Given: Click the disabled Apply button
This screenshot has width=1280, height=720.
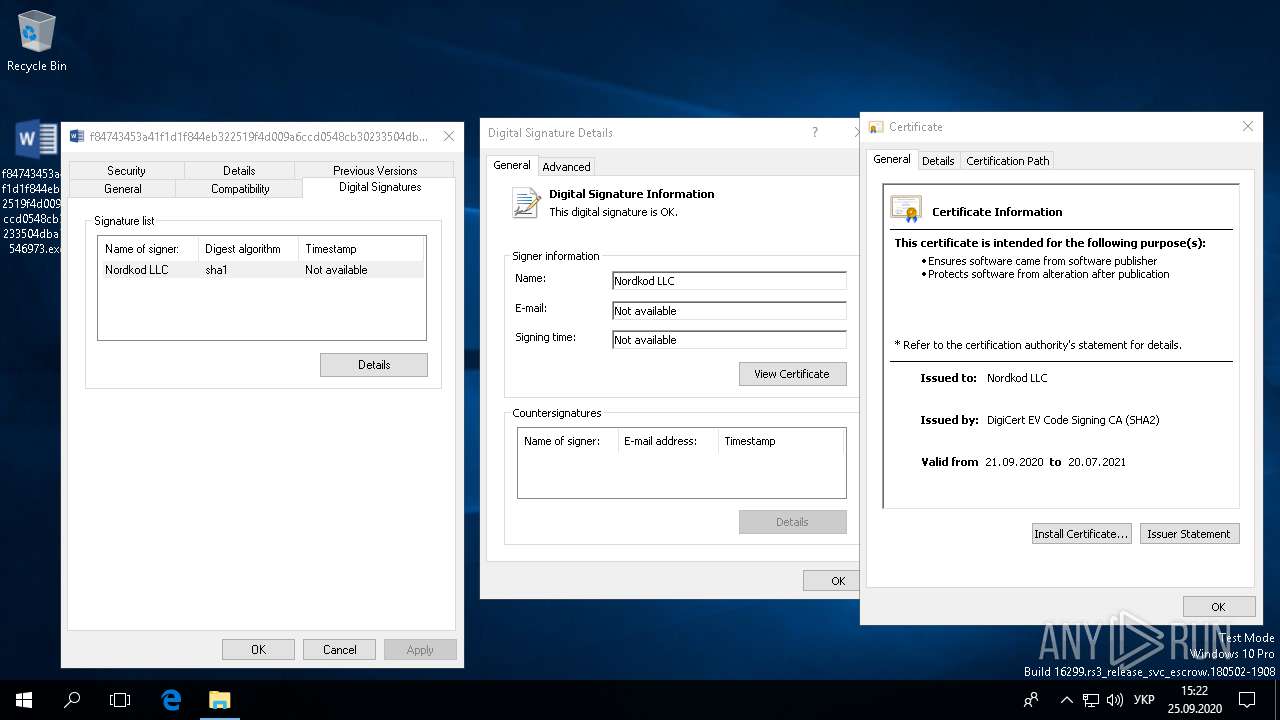Looking at the screenshot, I should pyautogui.click(x=420, y=650).
